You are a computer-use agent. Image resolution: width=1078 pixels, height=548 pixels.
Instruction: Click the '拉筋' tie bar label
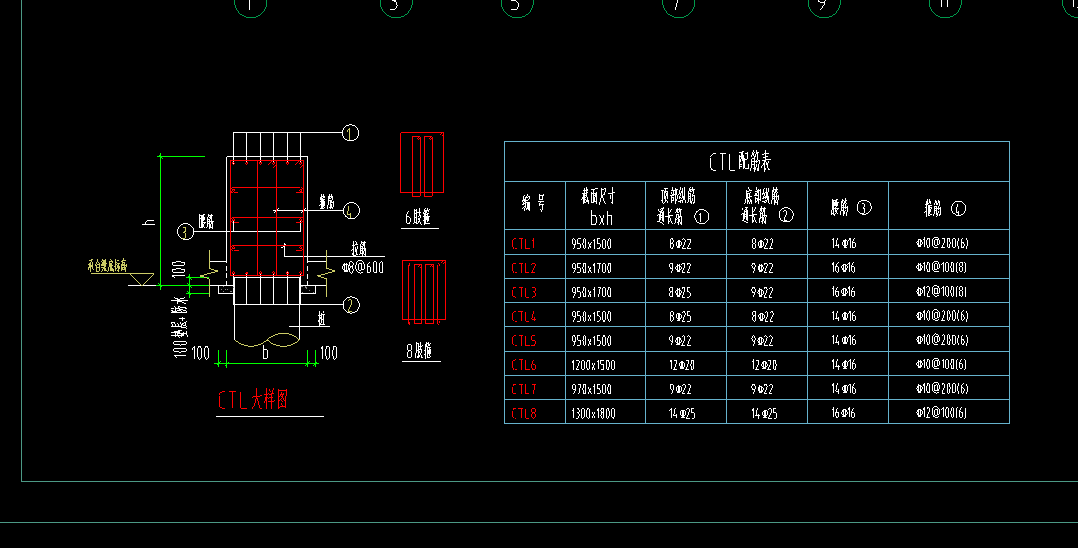(x=358, y=248)
